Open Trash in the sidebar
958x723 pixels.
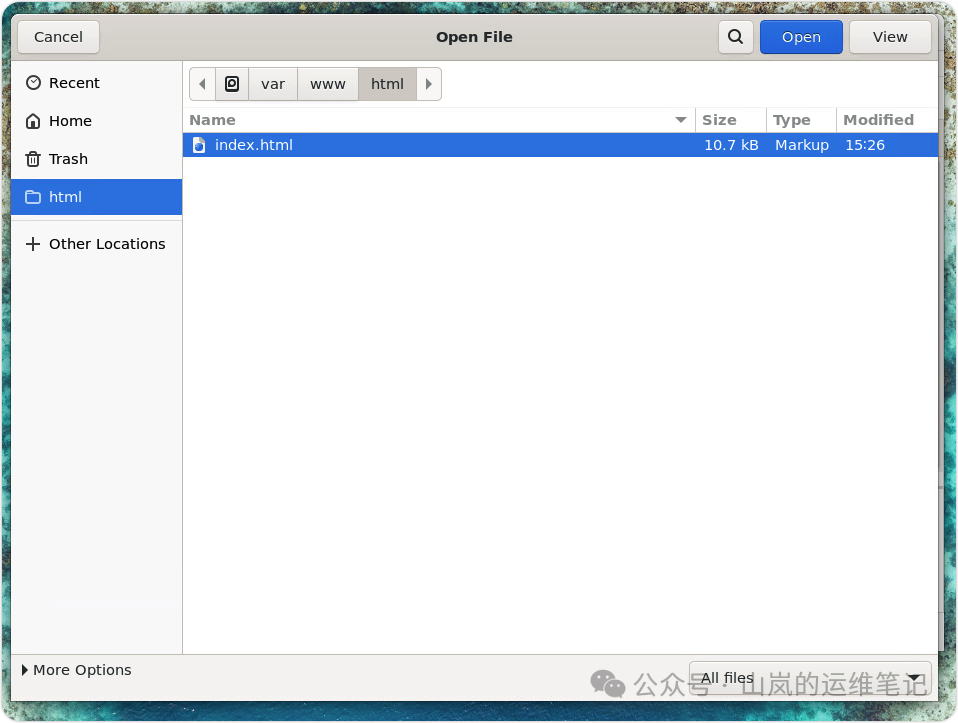[97, 159]
